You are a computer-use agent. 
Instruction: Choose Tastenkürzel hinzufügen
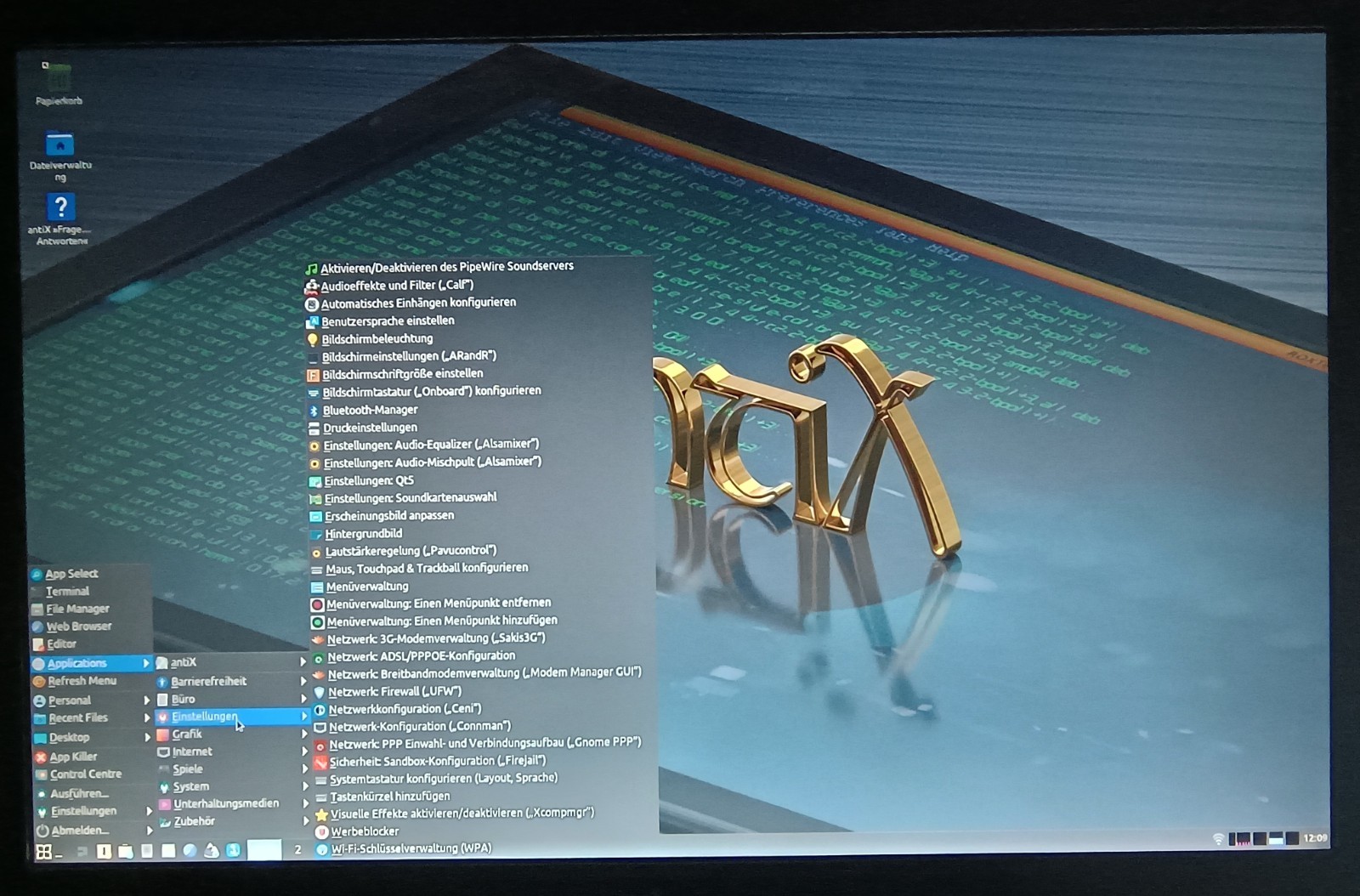click(390, 797)
